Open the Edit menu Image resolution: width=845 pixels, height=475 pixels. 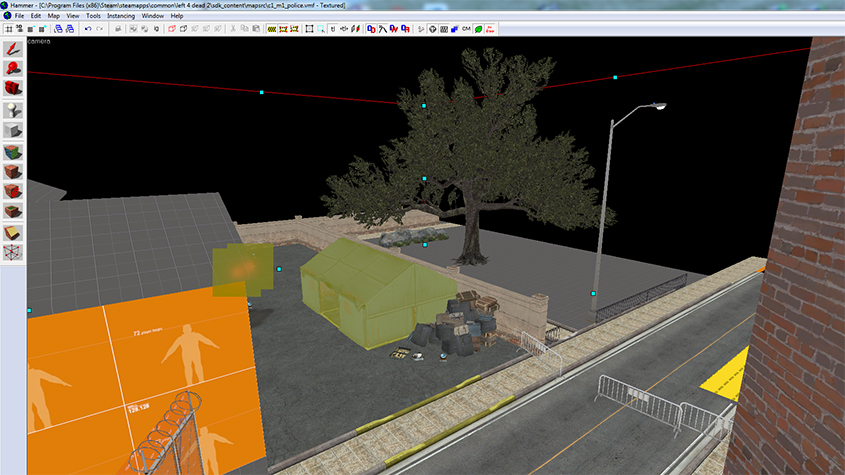[36, 16]
